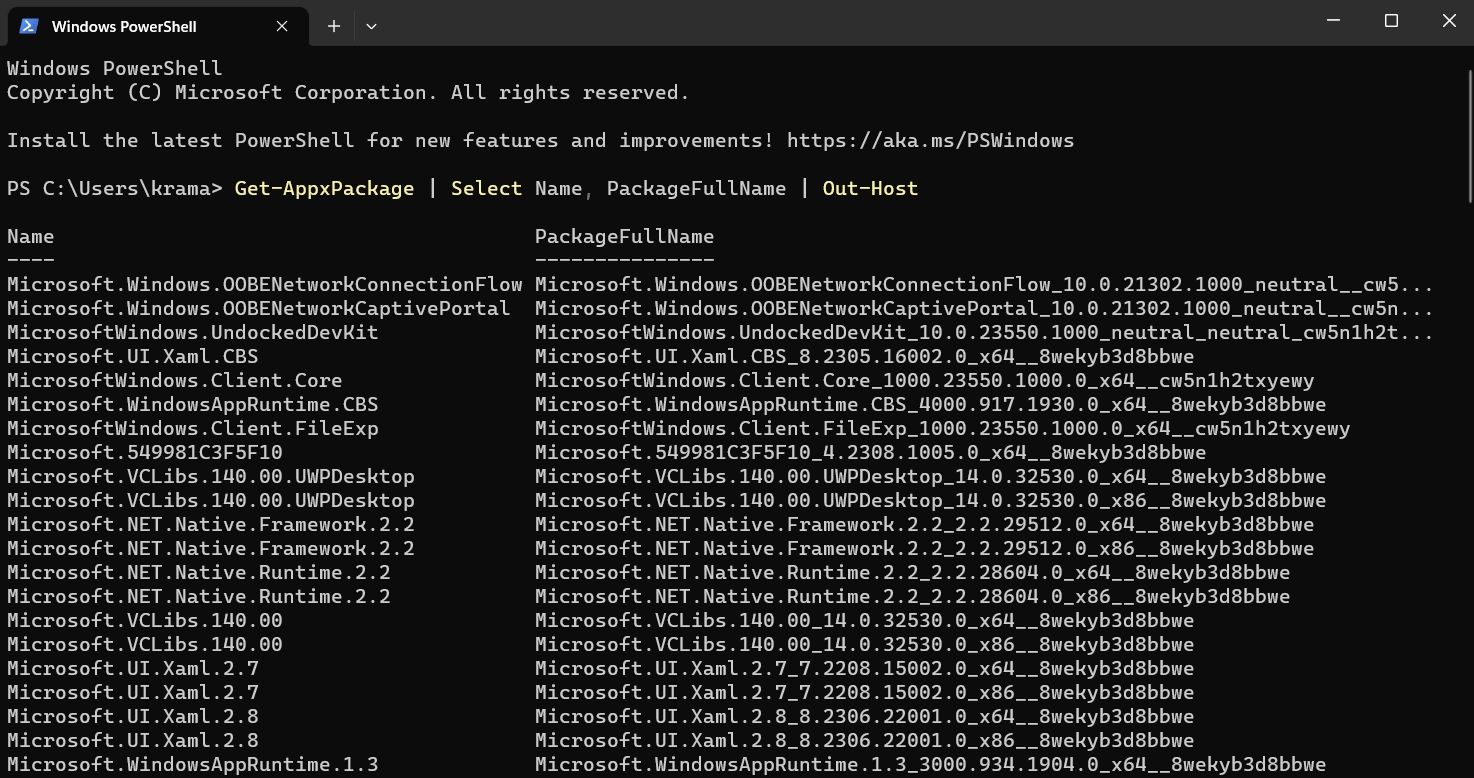
Task: Click the Microsoft.NET.Native.Runtime.2.2 entry
Action: click(199, 572)
